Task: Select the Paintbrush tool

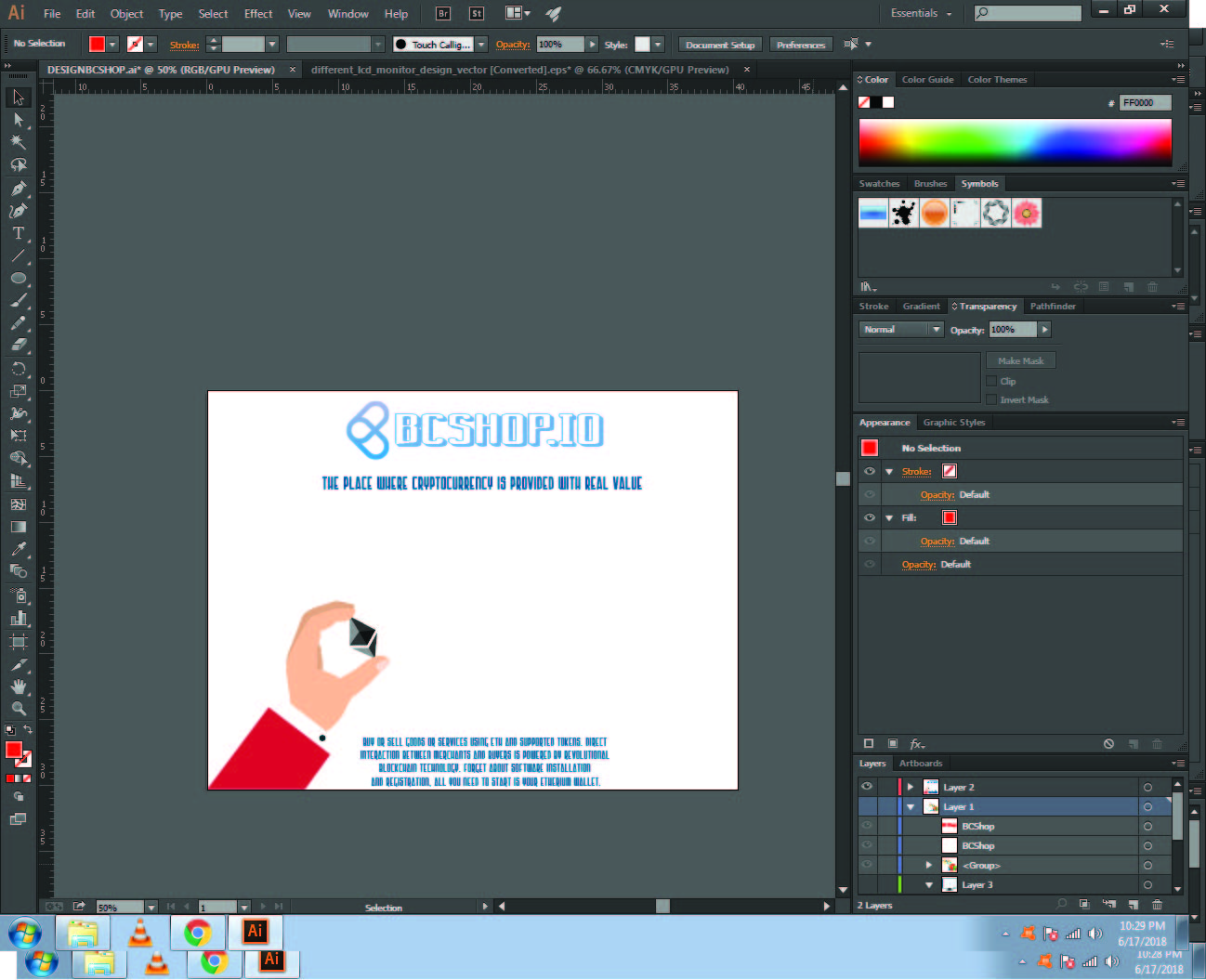Action: coord(19,300)
